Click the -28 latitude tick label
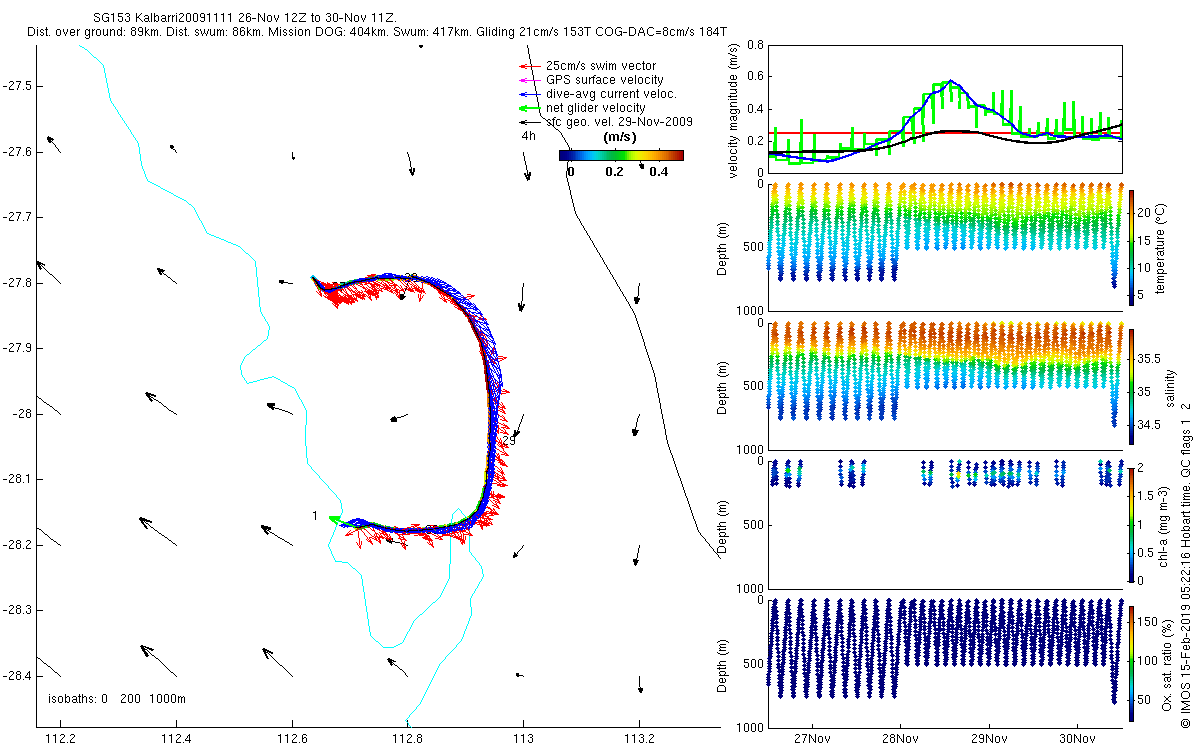 click(x=21, y=414)
